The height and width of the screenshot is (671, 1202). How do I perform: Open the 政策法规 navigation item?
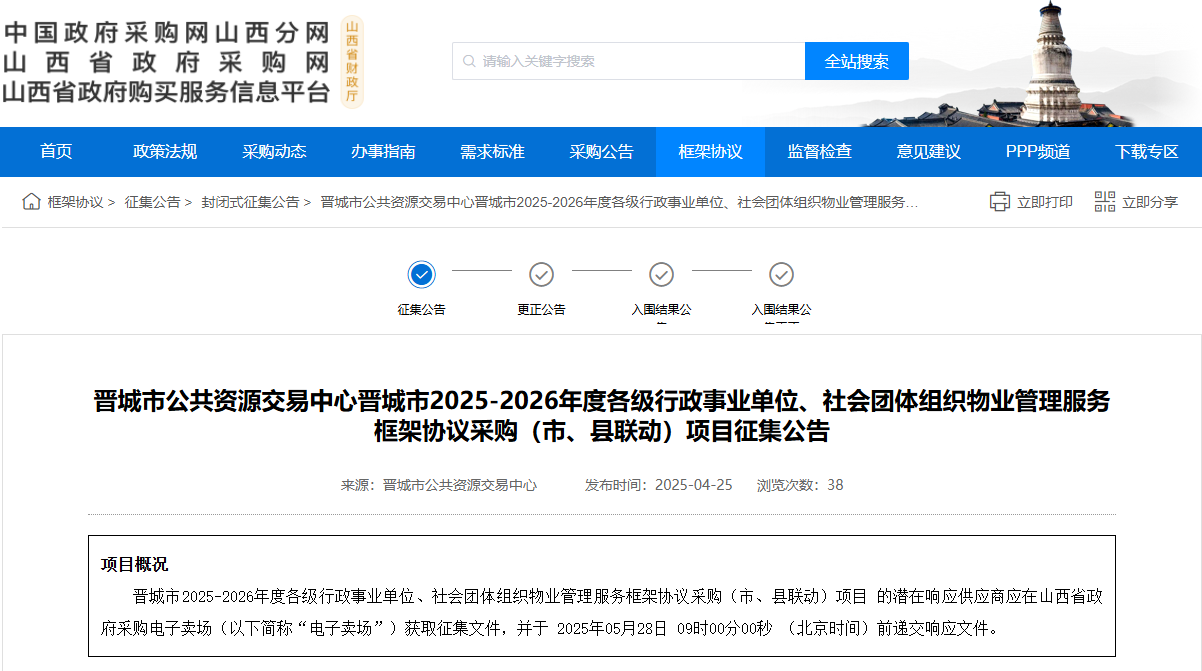[165, 152]
